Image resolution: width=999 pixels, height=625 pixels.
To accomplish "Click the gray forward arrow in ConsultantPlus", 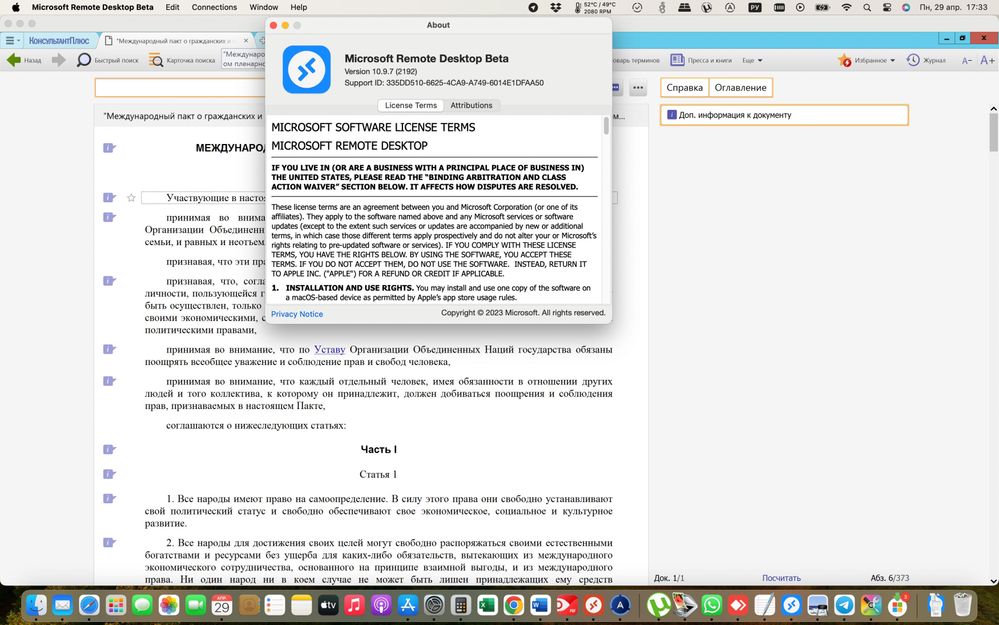I will [x=59, y=60].
